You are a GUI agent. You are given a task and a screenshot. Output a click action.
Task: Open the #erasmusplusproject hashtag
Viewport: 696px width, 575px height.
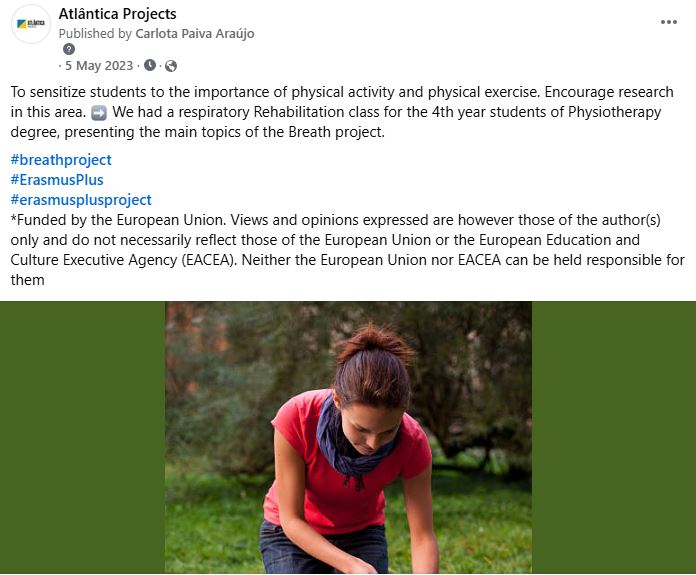coord(81,200)
